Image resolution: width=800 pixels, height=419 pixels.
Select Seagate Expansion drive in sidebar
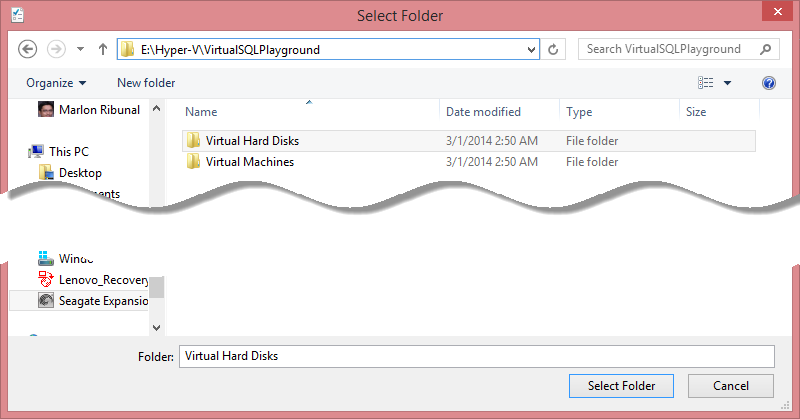coord(103,300)
